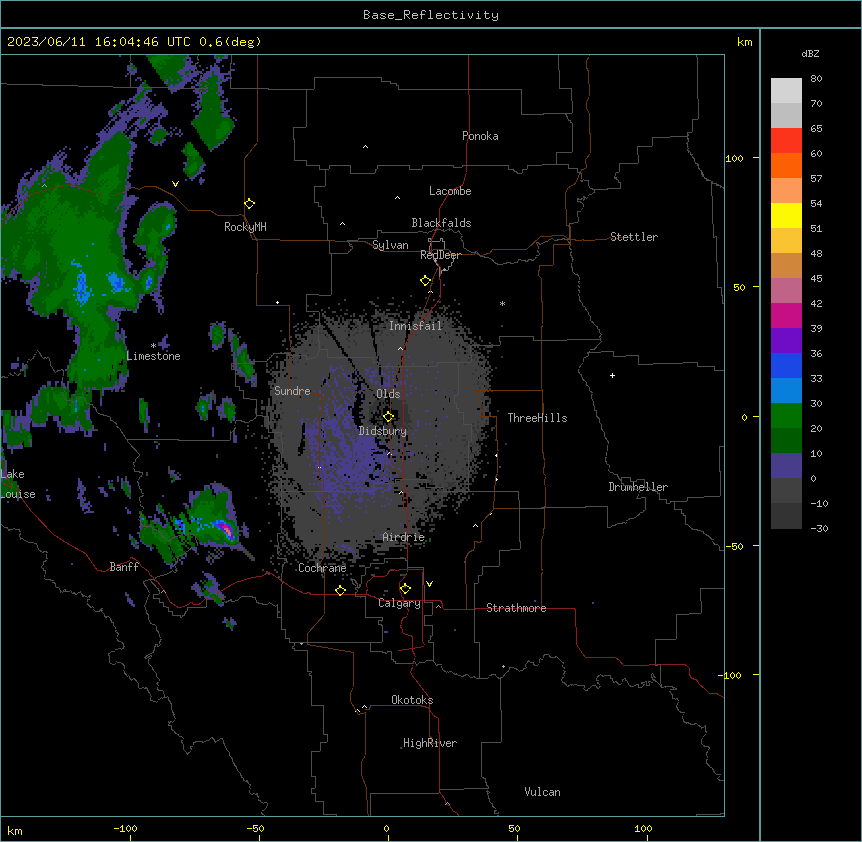
Task: Click the asterisk marker above Limestone label
Action: click(x=153, y=346)
